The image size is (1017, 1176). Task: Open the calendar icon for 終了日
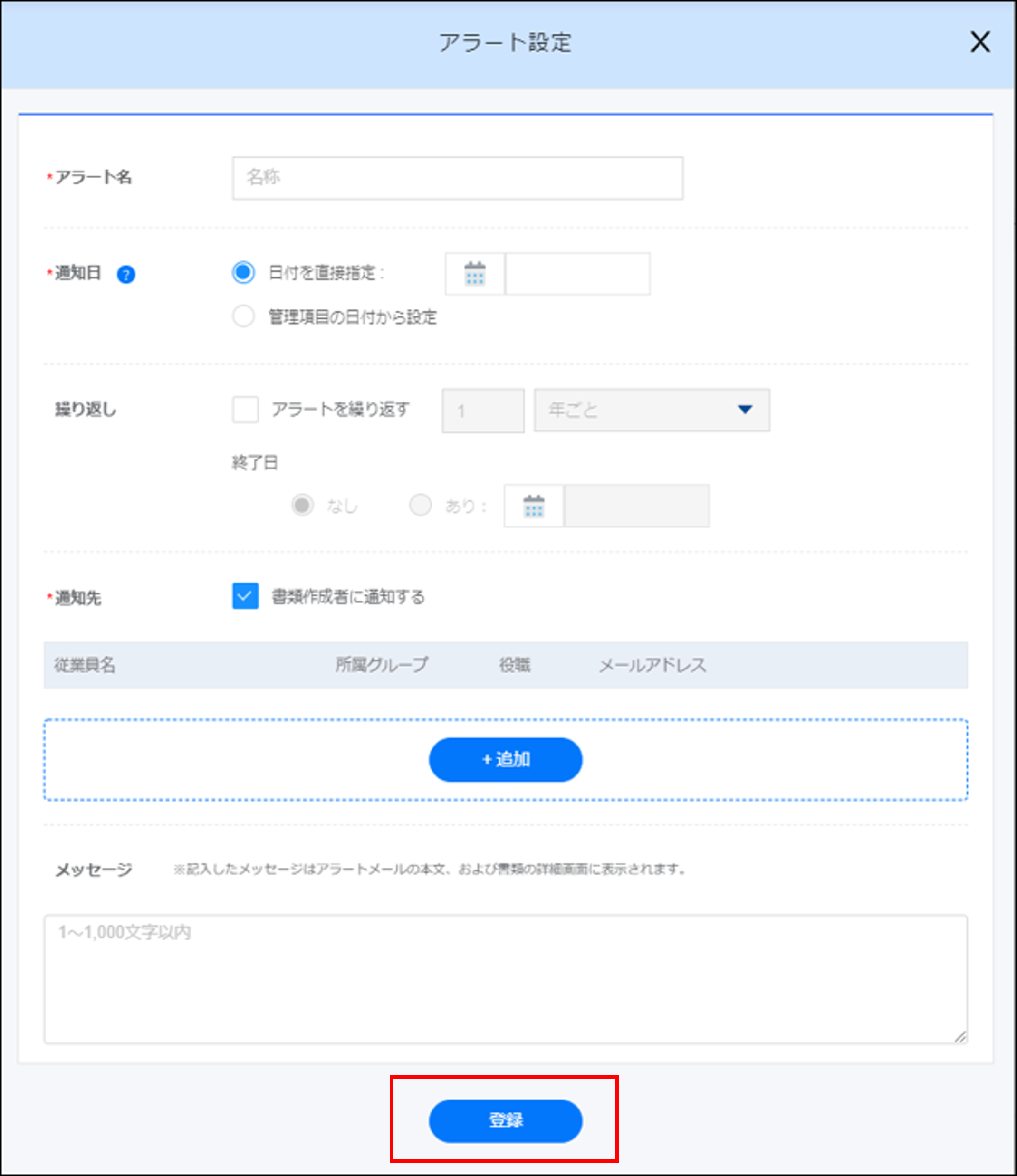pos(534,506)
